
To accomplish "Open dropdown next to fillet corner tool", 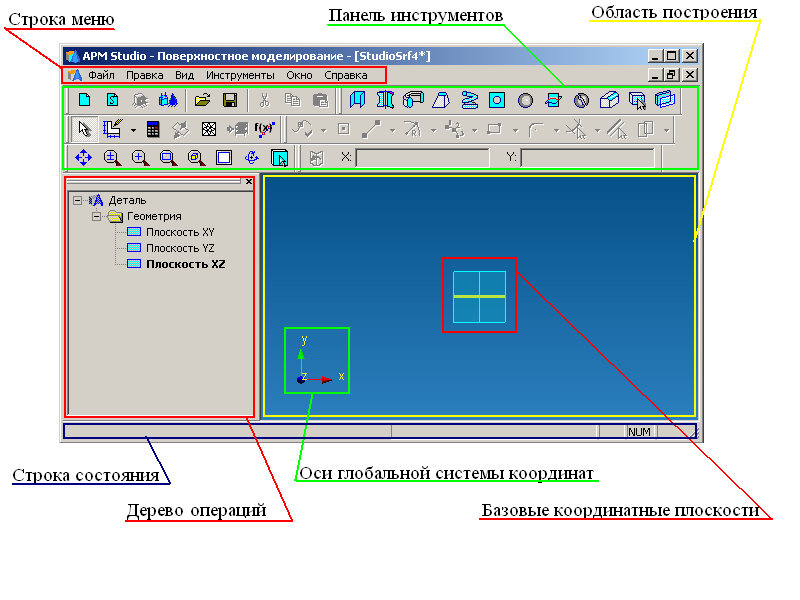I will point(556,131).
